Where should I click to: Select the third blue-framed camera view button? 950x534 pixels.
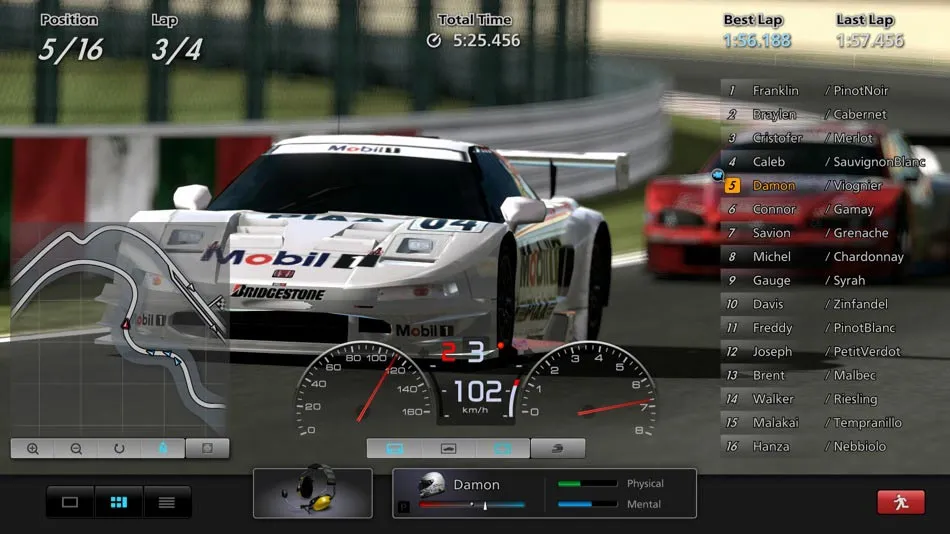coord(503,449)
